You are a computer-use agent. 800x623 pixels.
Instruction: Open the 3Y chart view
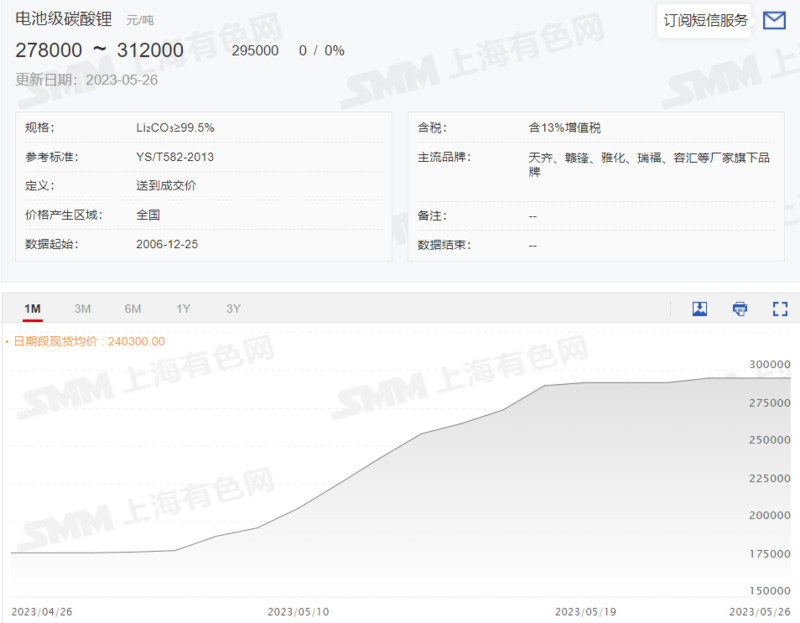232,309
